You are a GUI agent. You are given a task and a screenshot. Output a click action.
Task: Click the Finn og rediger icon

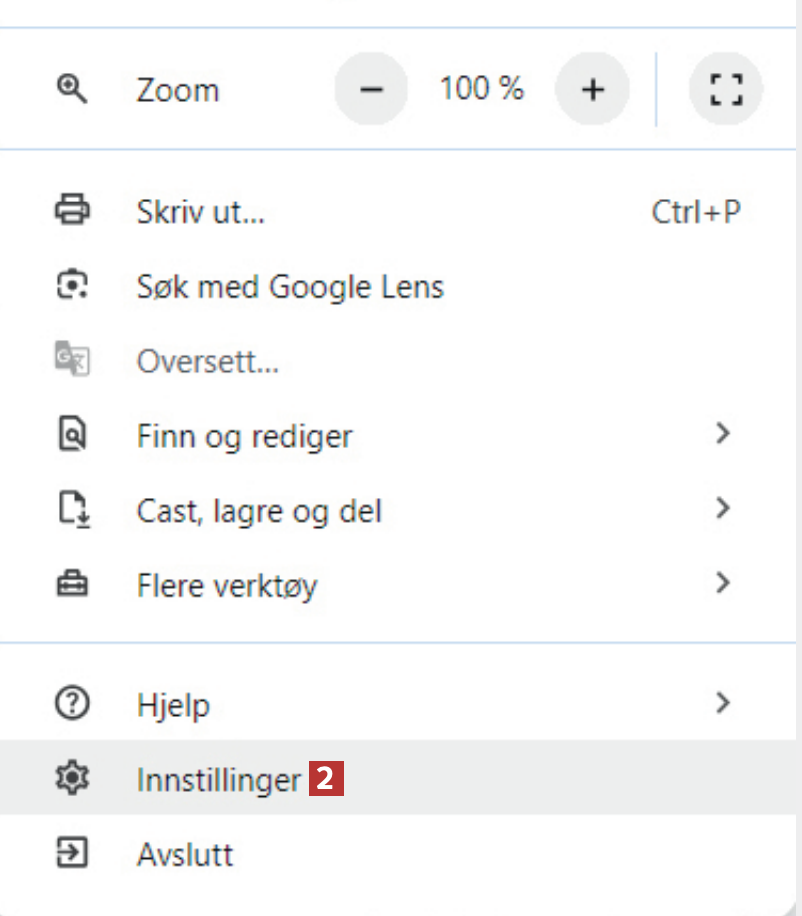pos(72,435)
